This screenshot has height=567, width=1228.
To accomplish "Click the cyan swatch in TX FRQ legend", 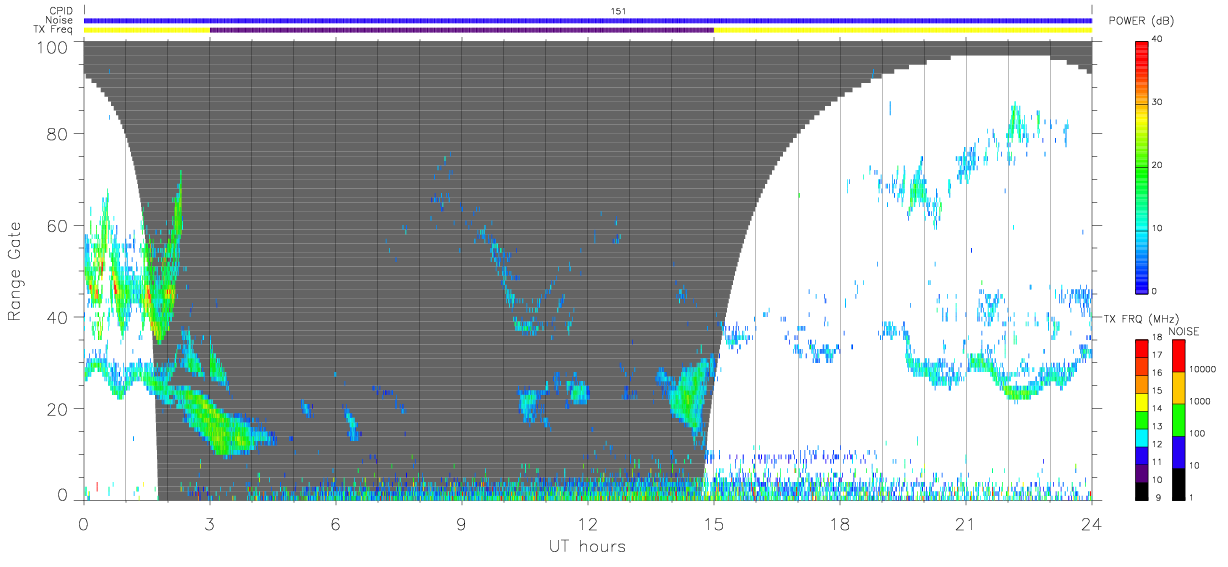I will coord(1142,437).
